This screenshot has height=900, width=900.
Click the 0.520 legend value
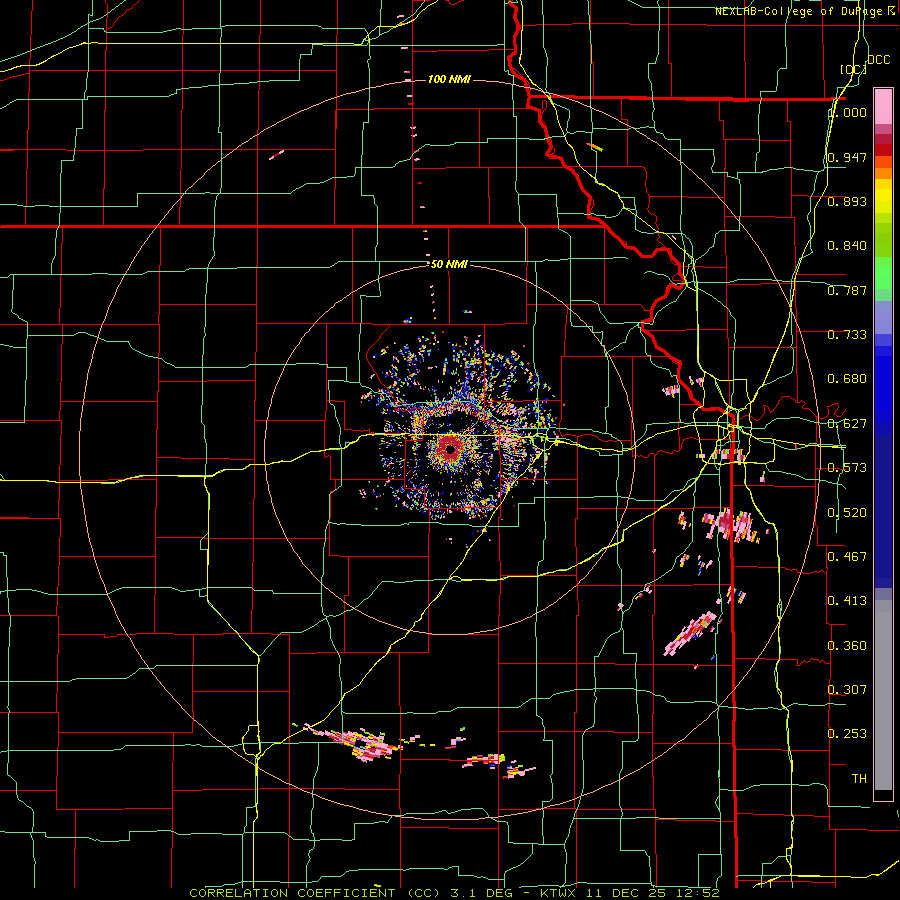tap(847, 513)
